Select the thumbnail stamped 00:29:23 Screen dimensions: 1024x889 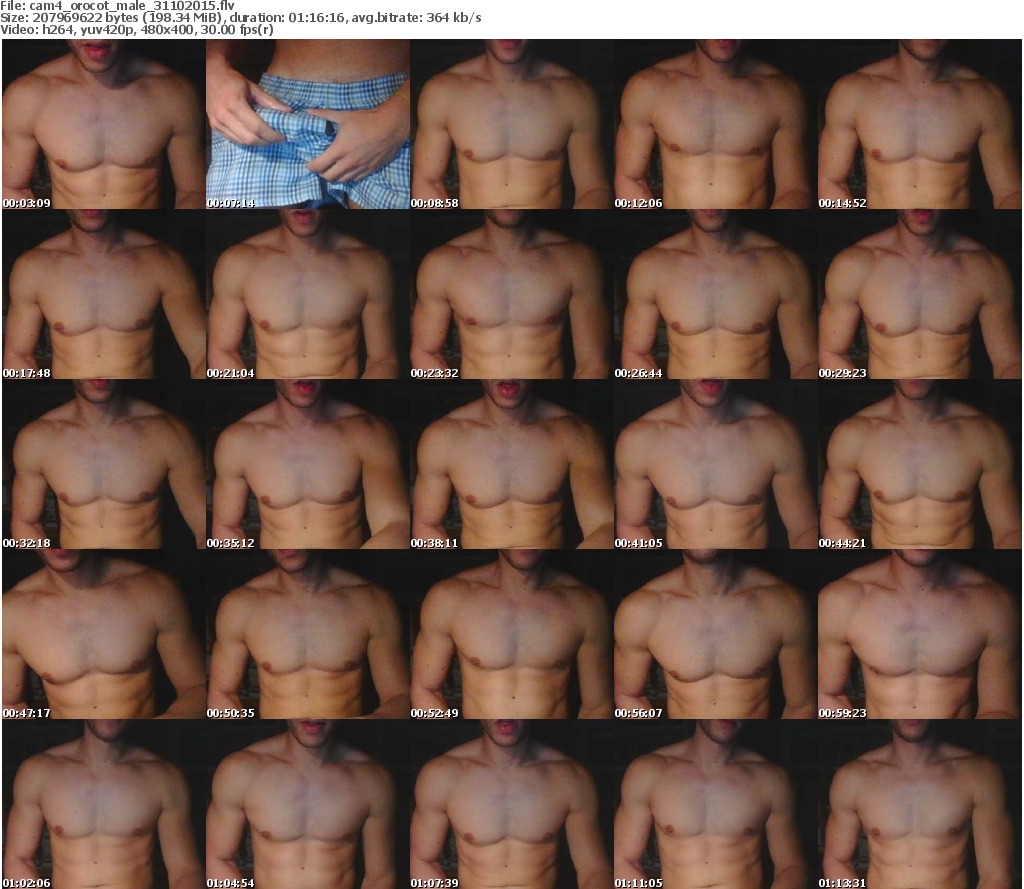[x=920, y=294]
